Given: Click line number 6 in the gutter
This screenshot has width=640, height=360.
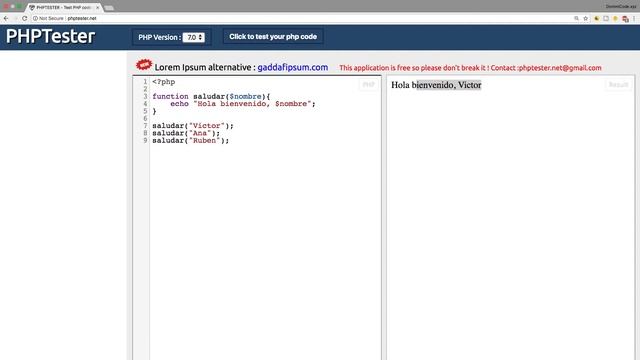Looking at the screenshot, I should [x=145, y=118].
